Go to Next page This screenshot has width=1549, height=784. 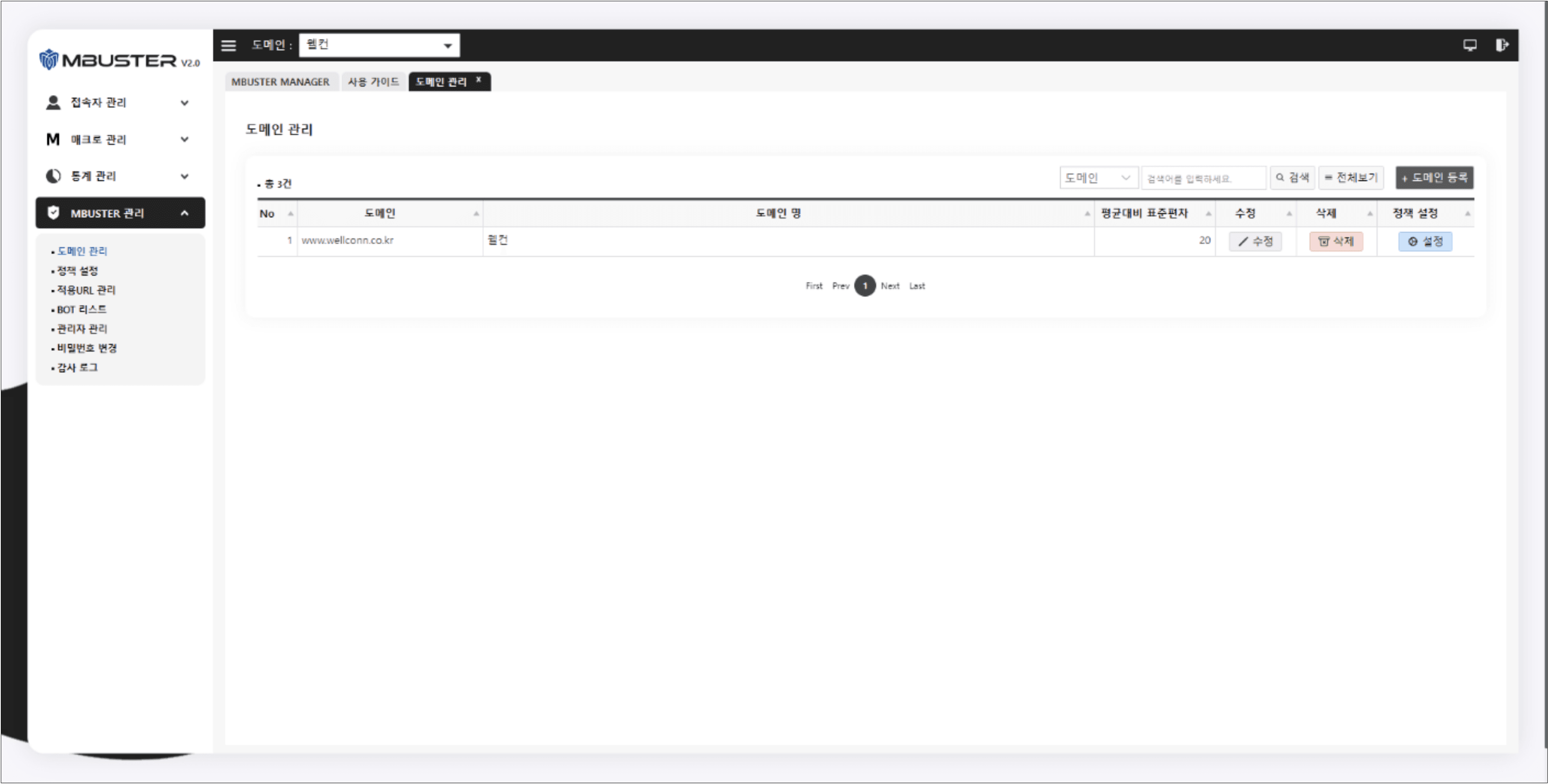(x=891, y=286)
